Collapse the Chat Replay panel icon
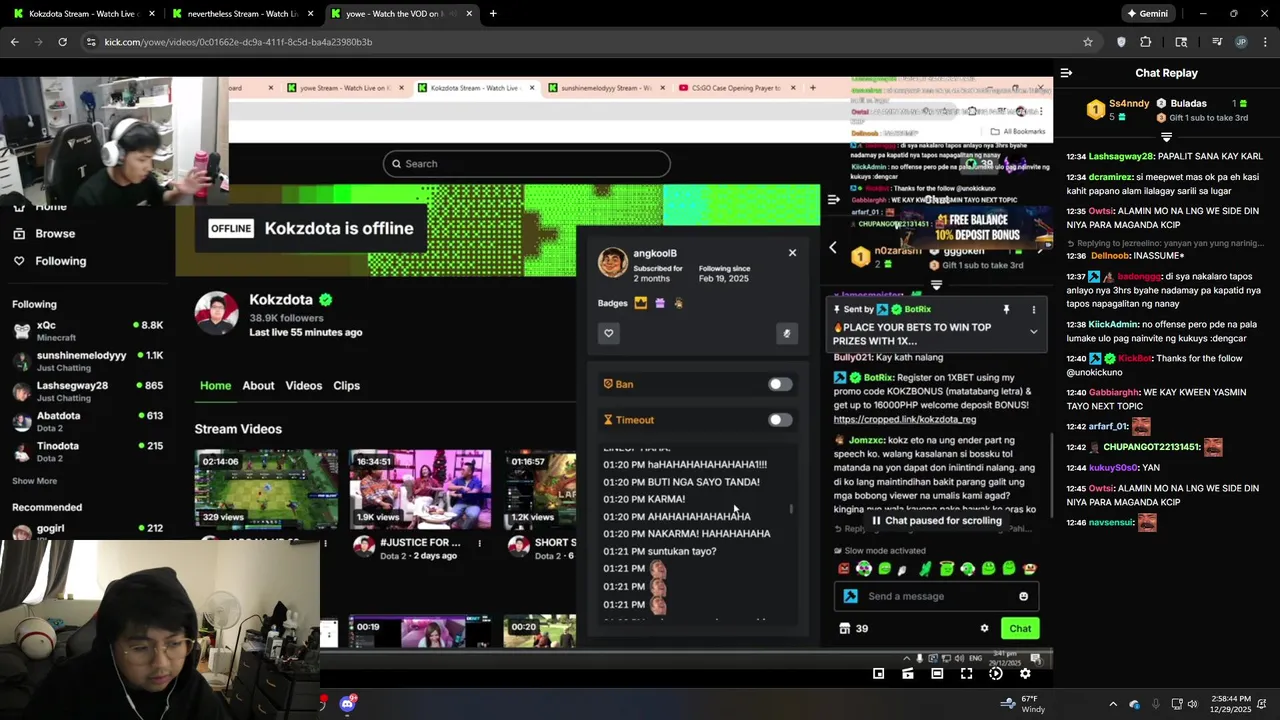The width and height of the screenshot is (1280, 720). pyautogui.click(x=1066, y=73)
